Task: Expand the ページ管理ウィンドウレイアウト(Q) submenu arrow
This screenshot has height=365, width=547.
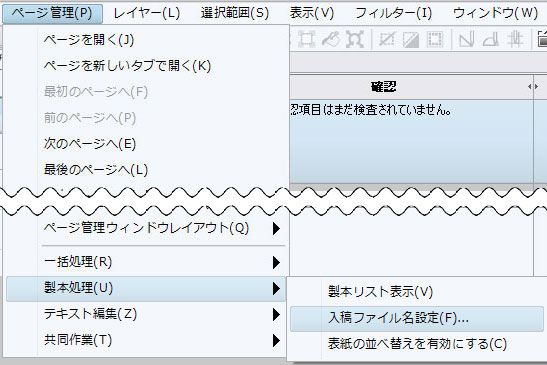Action: pyautogui.click(x=276, y=229)
